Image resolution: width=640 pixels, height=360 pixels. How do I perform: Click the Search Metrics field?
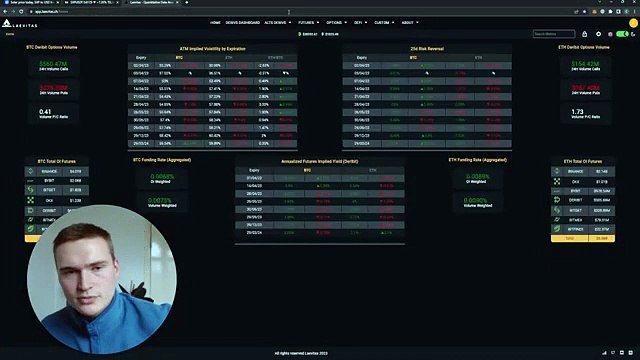[554, 34]
